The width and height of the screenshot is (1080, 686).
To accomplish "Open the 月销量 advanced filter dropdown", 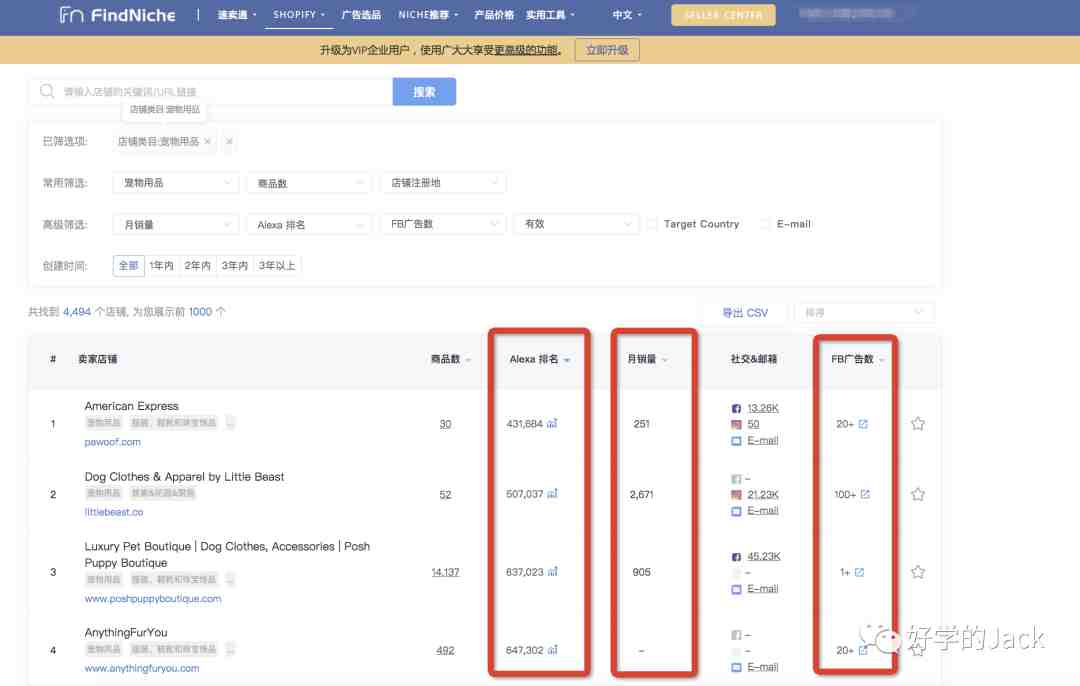I will [x=176, y=224].
